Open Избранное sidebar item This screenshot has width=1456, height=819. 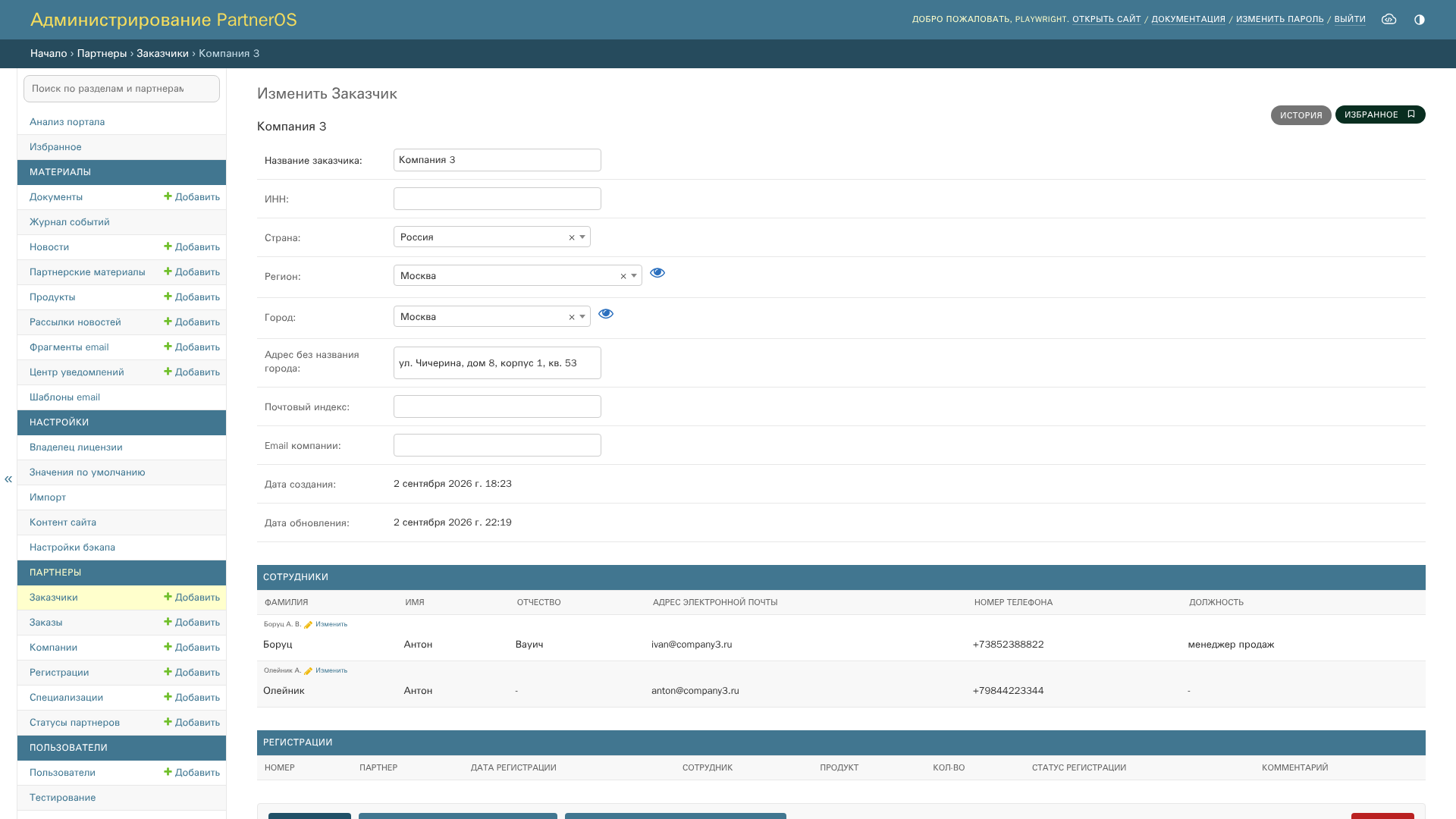click(55, 147)
